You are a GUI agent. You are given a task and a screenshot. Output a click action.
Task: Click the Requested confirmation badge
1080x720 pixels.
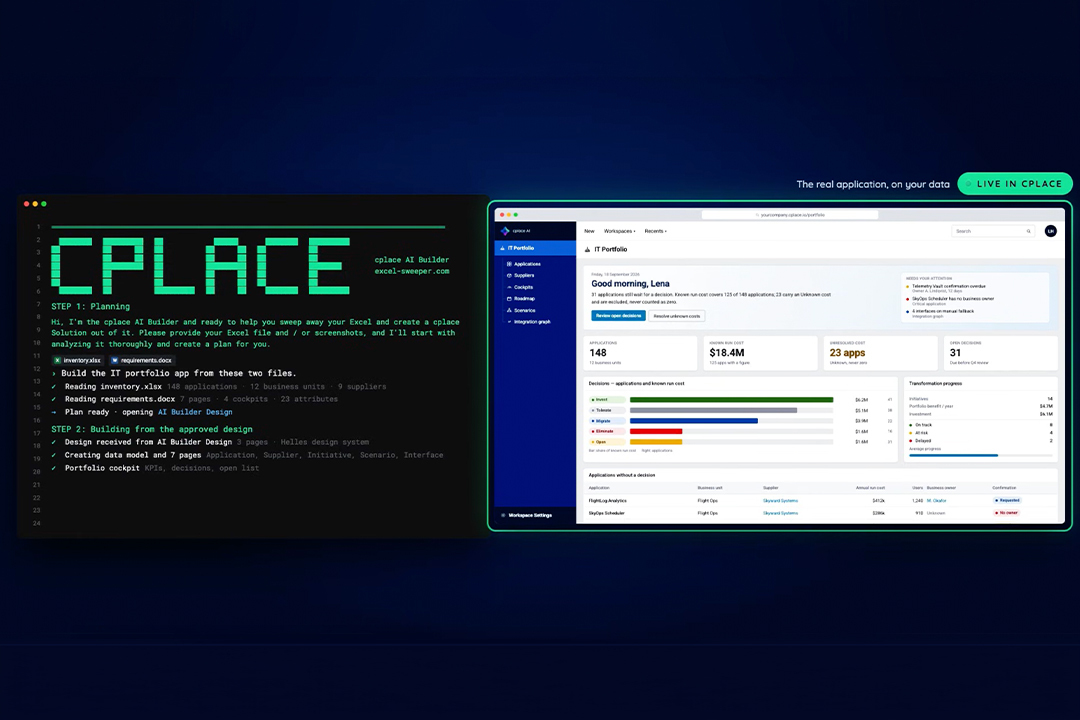[x=1008, y=501]
